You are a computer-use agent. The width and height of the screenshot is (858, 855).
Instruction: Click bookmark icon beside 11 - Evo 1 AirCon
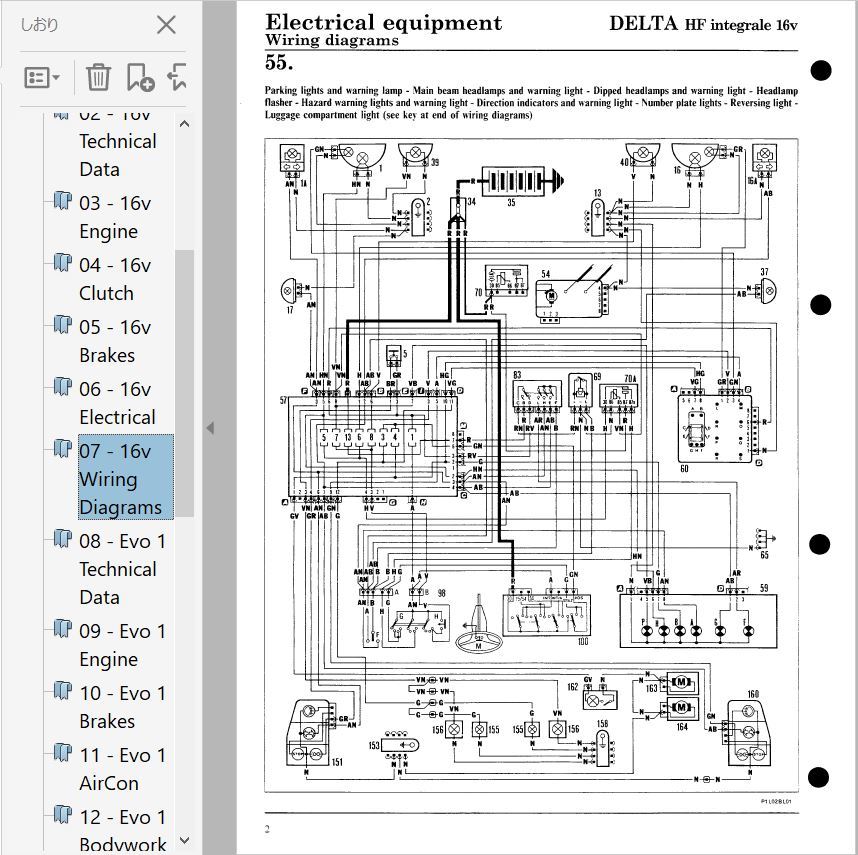tap(62, 752)
